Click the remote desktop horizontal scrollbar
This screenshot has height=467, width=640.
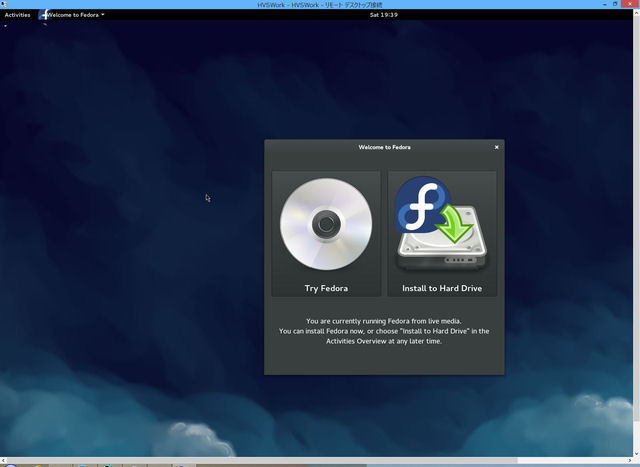[x=262, y=460]
